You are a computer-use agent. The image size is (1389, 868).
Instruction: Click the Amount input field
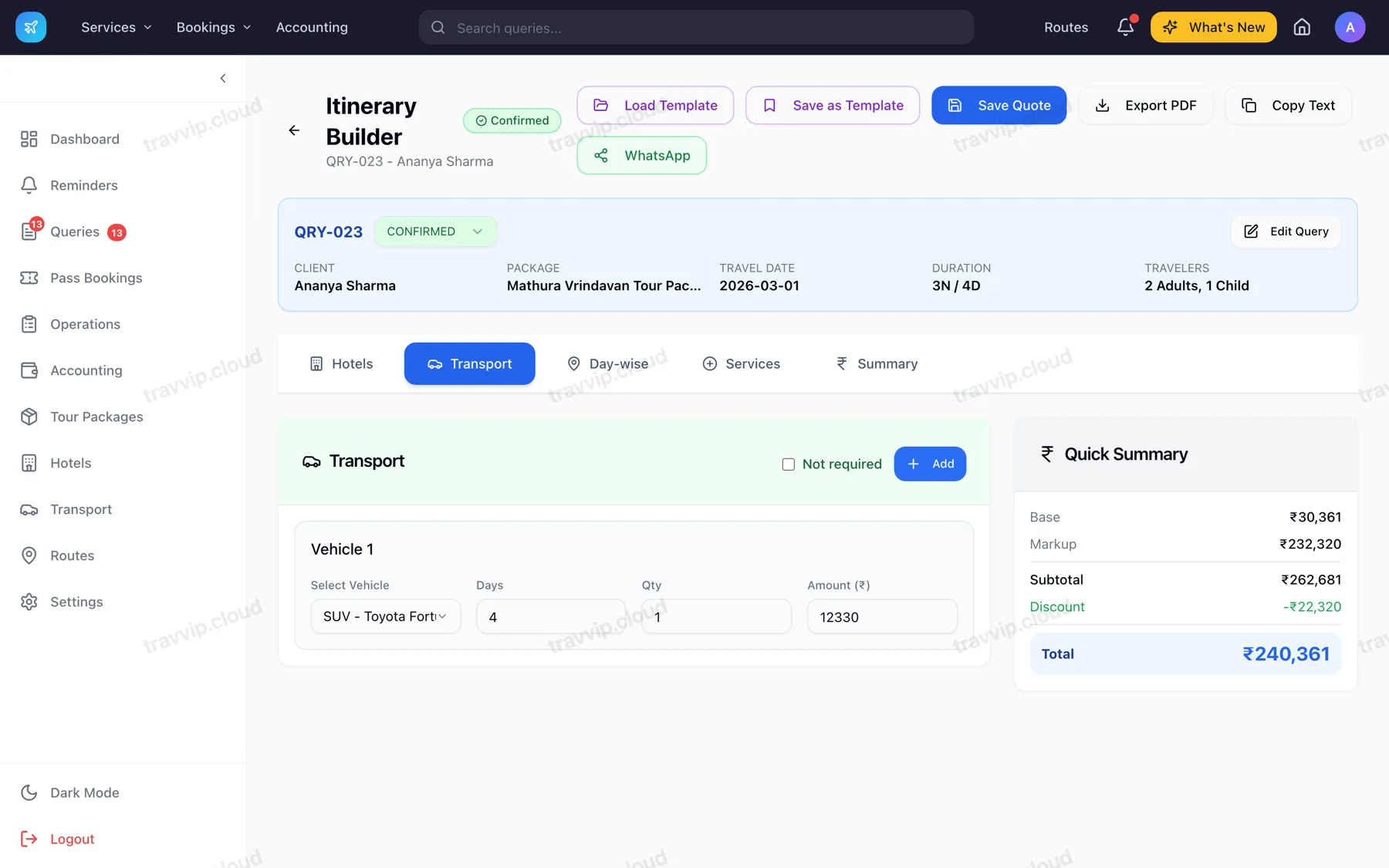coord(882,616)
